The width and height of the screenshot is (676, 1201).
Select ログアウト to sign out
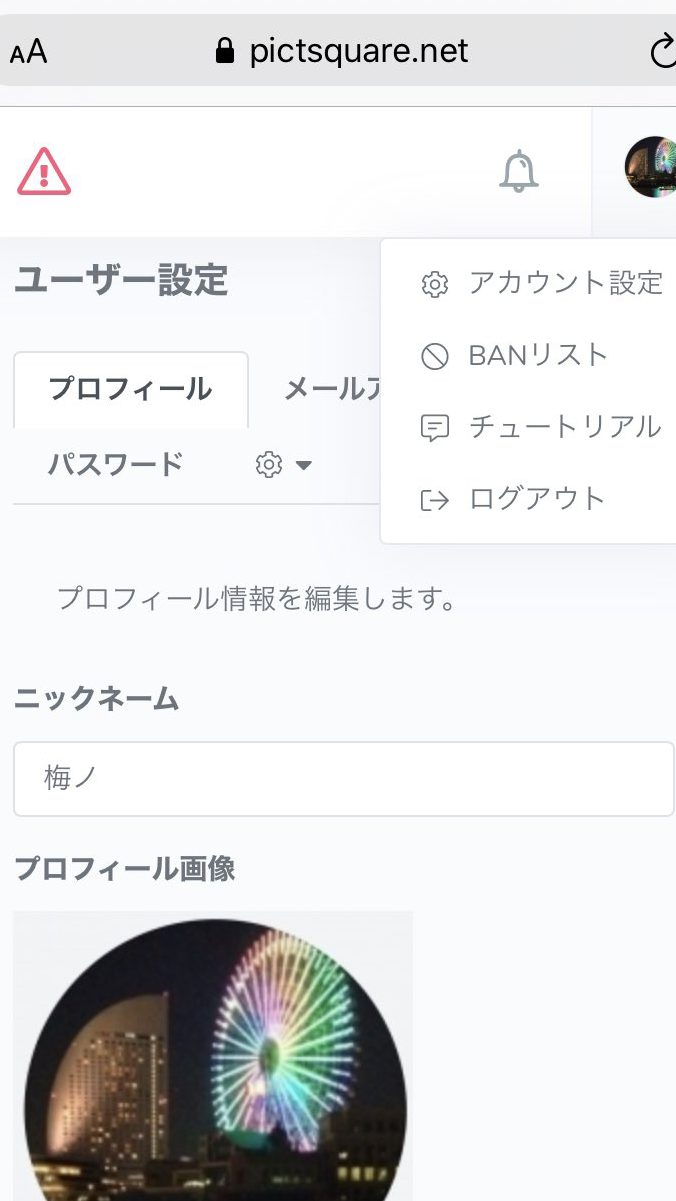point(537,499)
